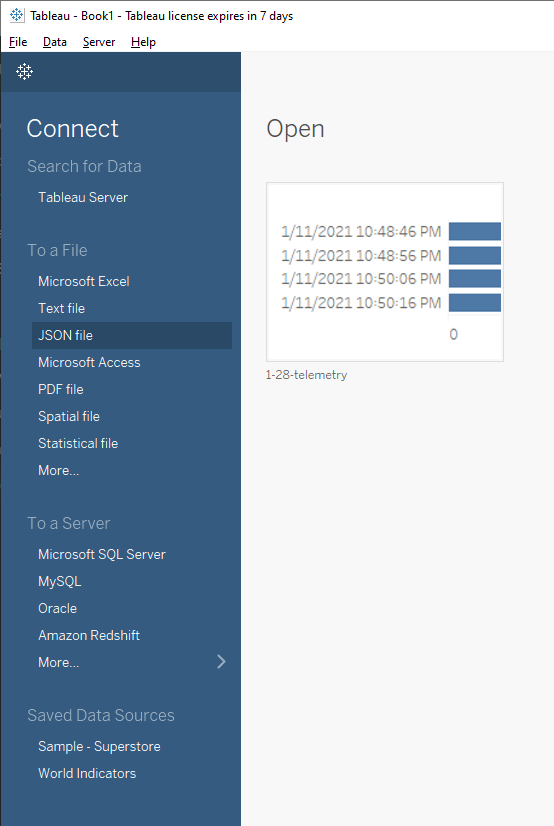Expand server connectors with the chevron arrow
Viewport: 554px width, 826px height.
[221, 662]
